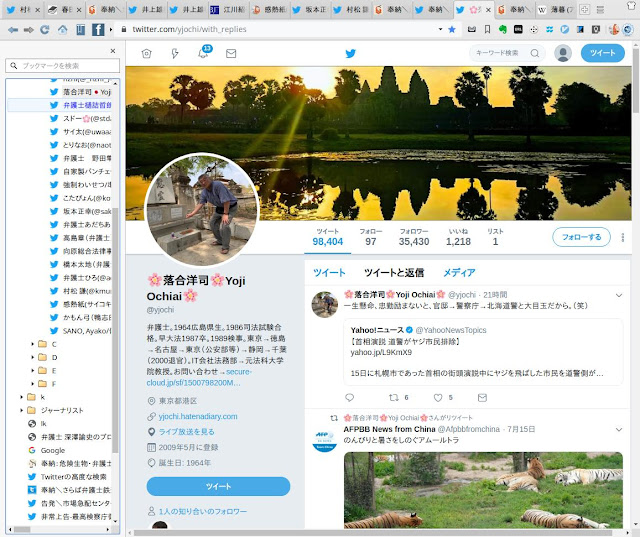Open the yjochi.hatenadiary.com link
640x537 pixels.
[x=198, y=416]
